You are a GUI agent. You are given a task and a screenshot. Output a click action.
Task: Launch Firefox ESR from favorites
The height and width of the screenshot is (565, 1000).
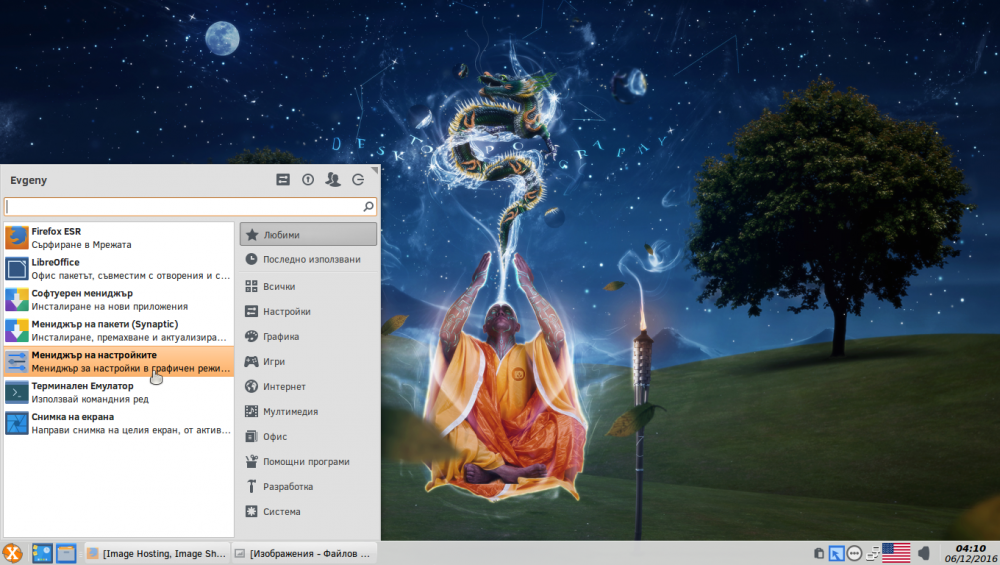click(119, 238)
